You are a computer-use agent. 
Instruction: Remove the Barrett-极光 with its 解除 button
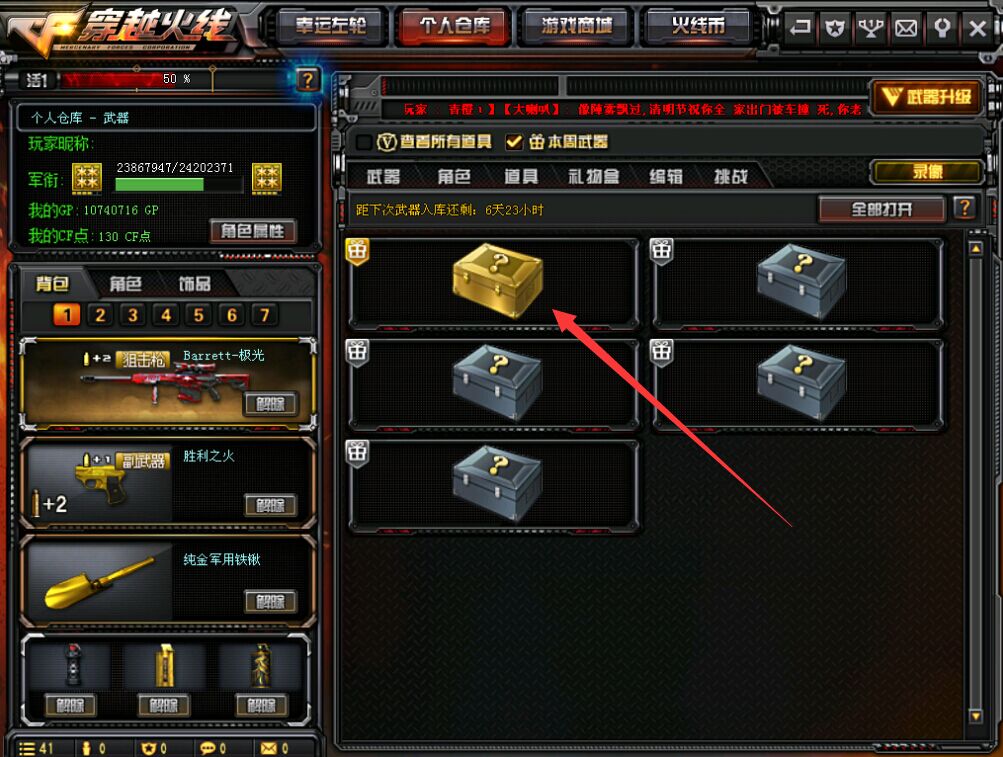coord(271,404)
